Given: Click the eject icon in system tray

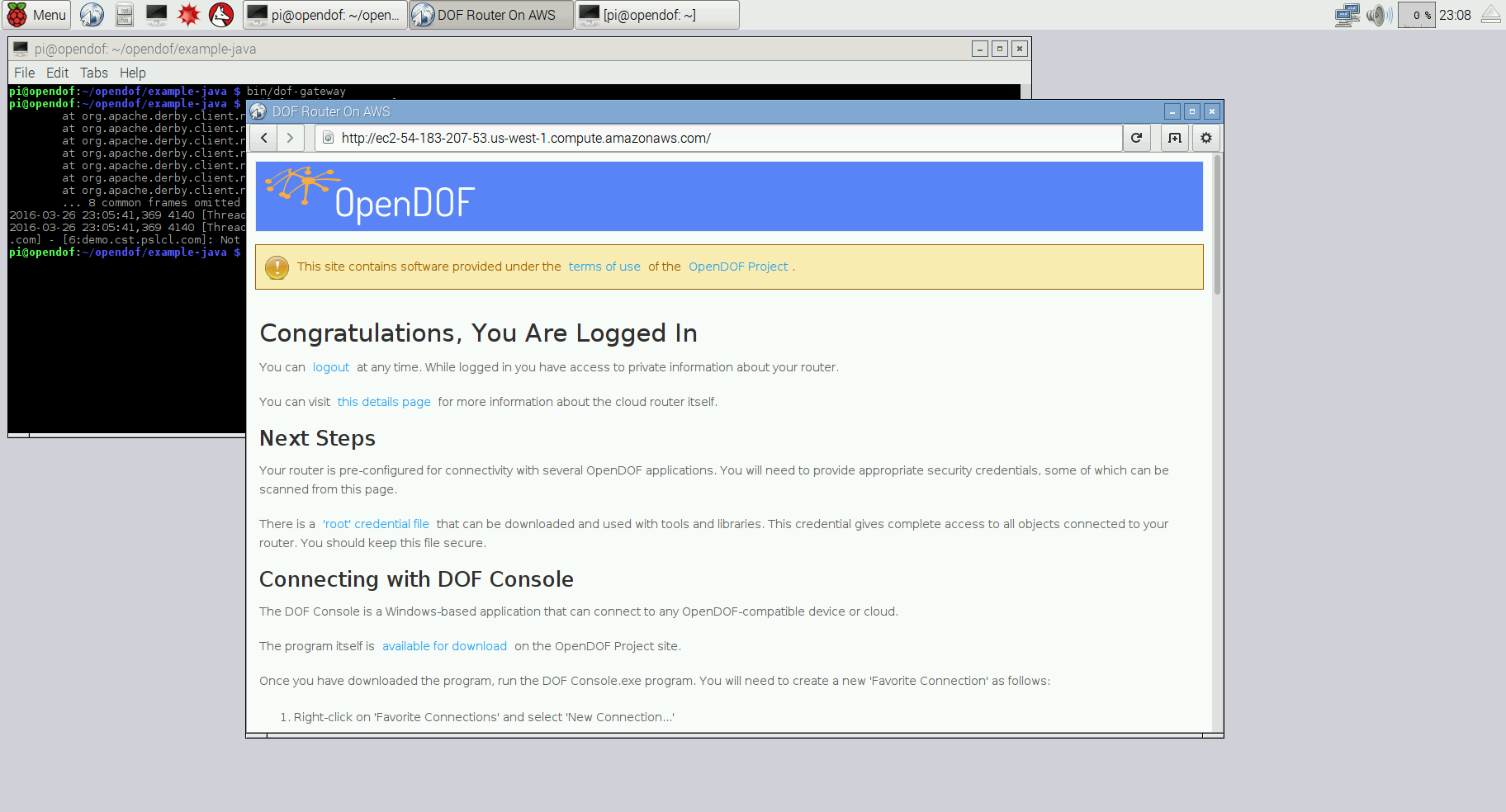Looking at the screenshot, I should tap(1490, 15).
